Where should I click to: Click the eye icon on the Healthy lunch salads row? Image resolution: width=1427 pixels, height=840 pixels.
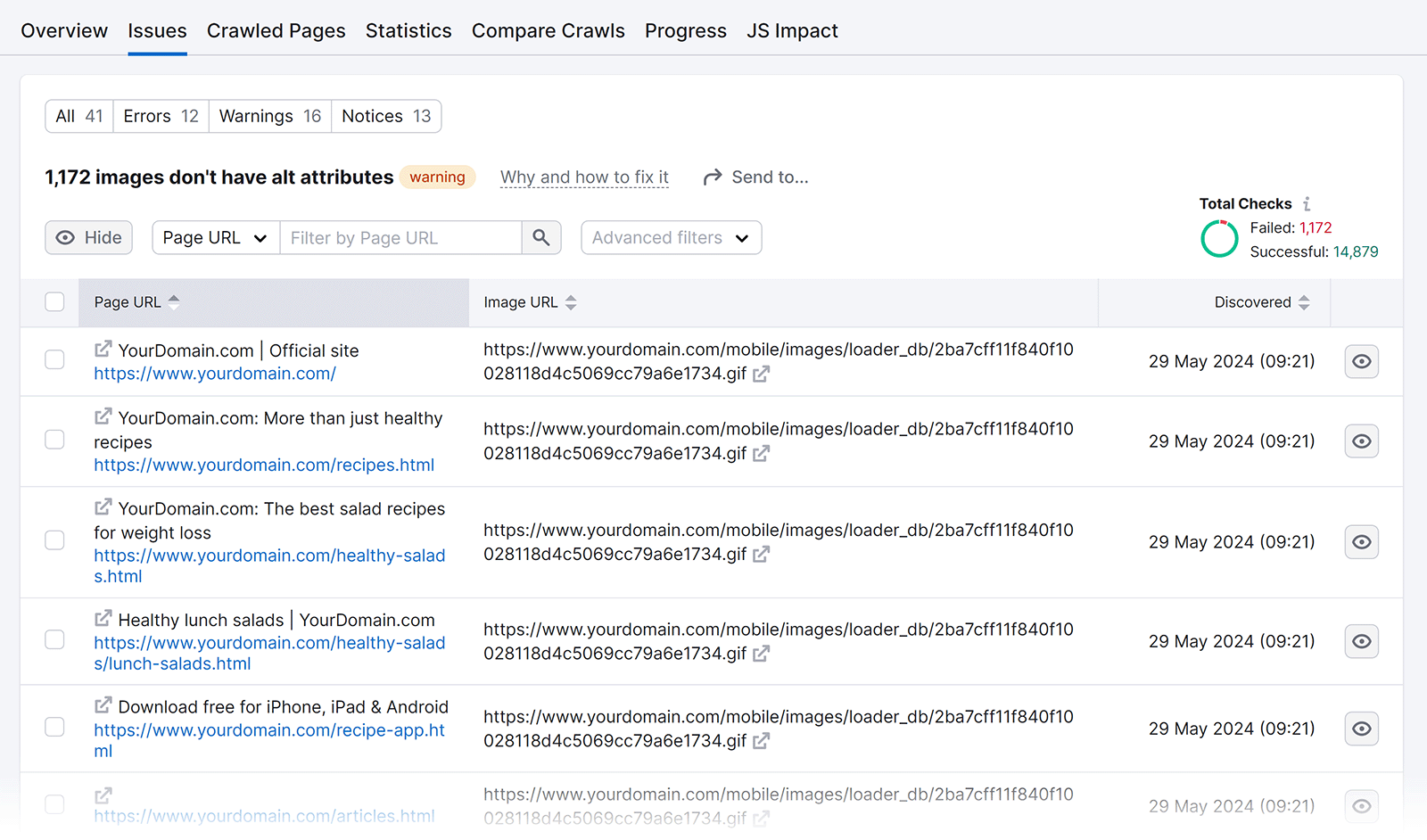pyautogui.click(x=1361, y=640)
